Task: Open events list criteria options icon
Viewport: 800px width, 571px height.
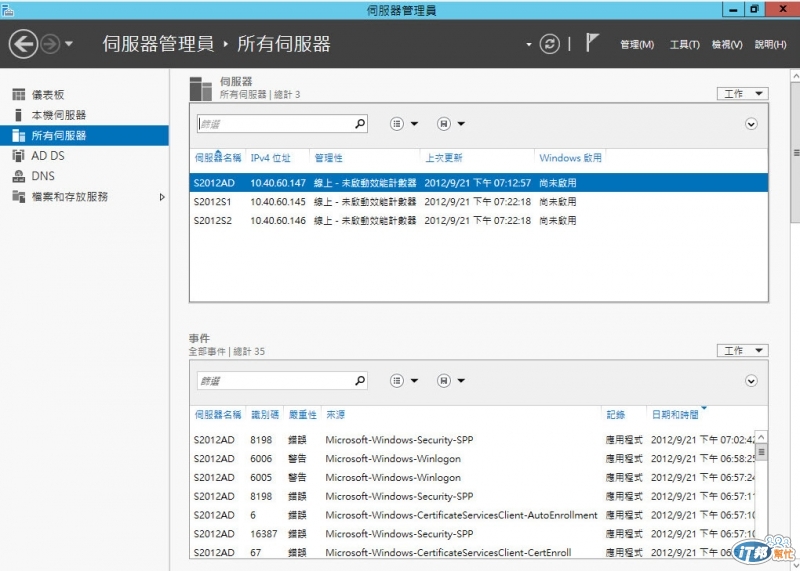Action: pos(397,381)
